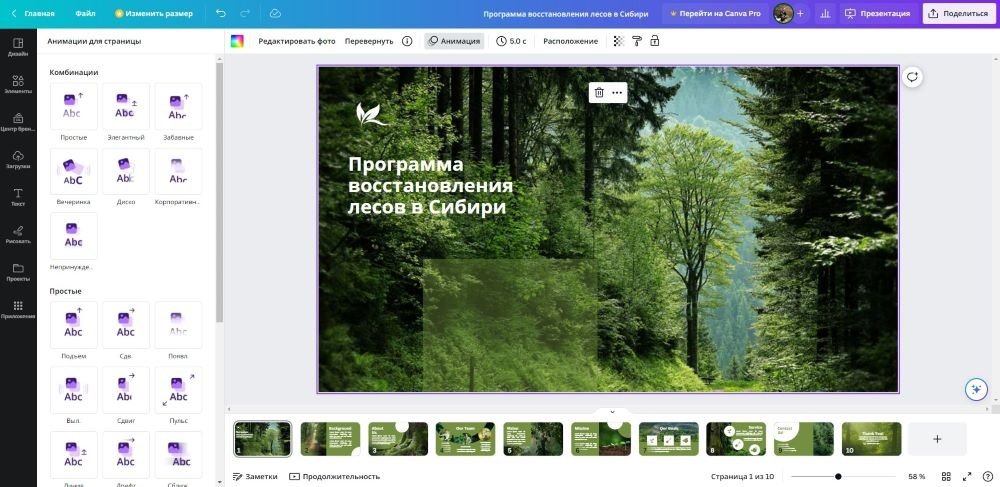The width and height of the screenshot is (1000, 487).
Task: Click the undo arrow
Action: (220, 14)
